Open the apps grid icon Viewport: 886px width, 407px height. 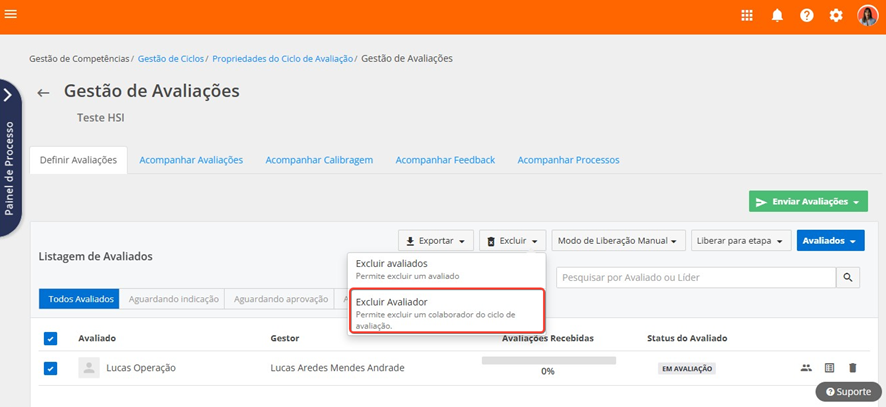pyautogui.click(x=747, y=16)
